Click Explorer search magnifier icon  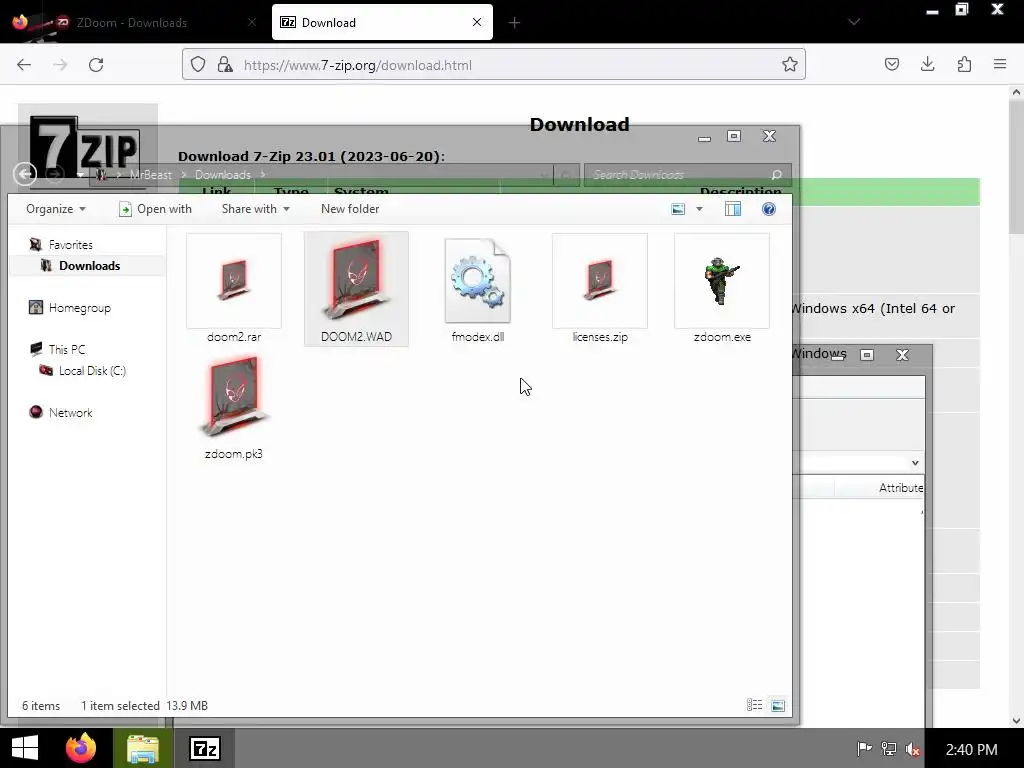pyautogui.click(x=776, y=174)
